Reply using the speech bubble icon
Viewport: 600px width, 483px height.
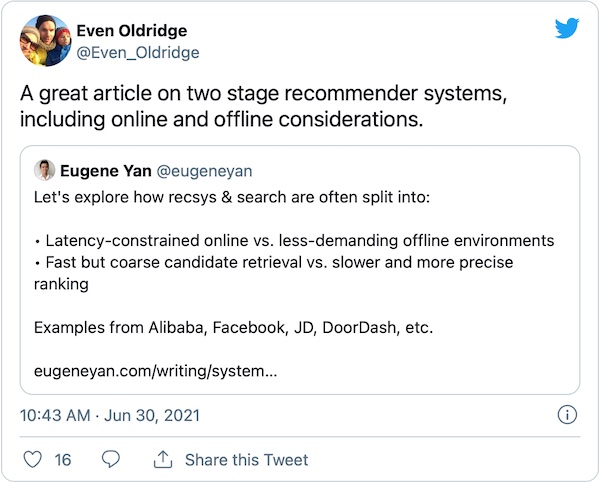tap(111, 460)
